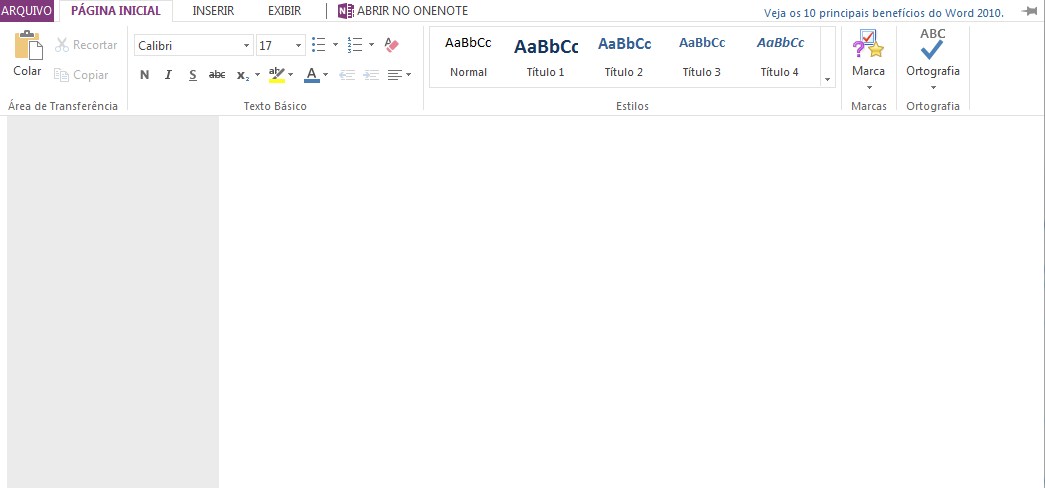Click inside the blank note page

click(632, 302)
